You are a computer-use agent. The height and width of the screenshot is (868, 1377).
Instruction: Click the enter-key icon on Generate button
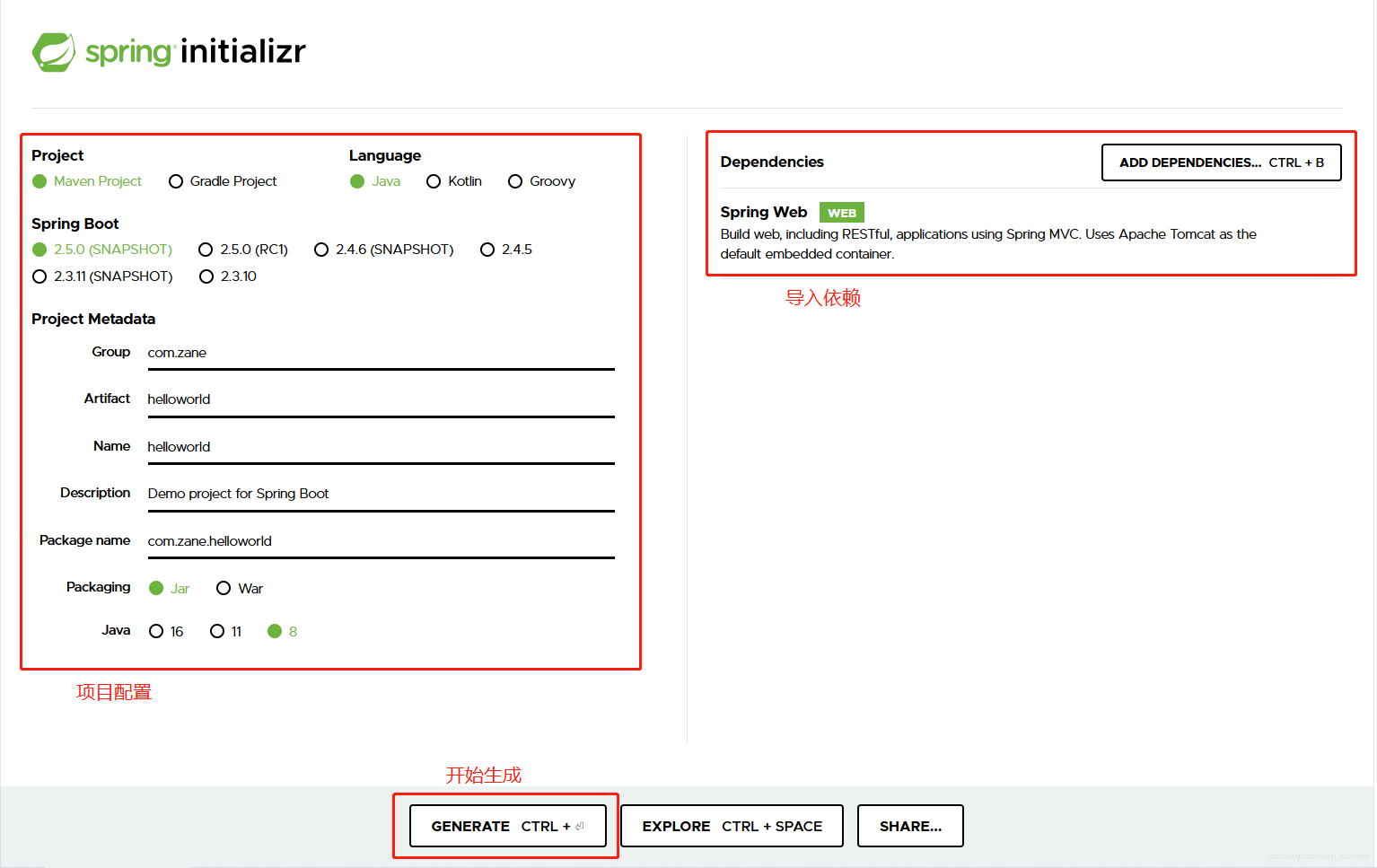pyautogui.click(x=580, y=826)
